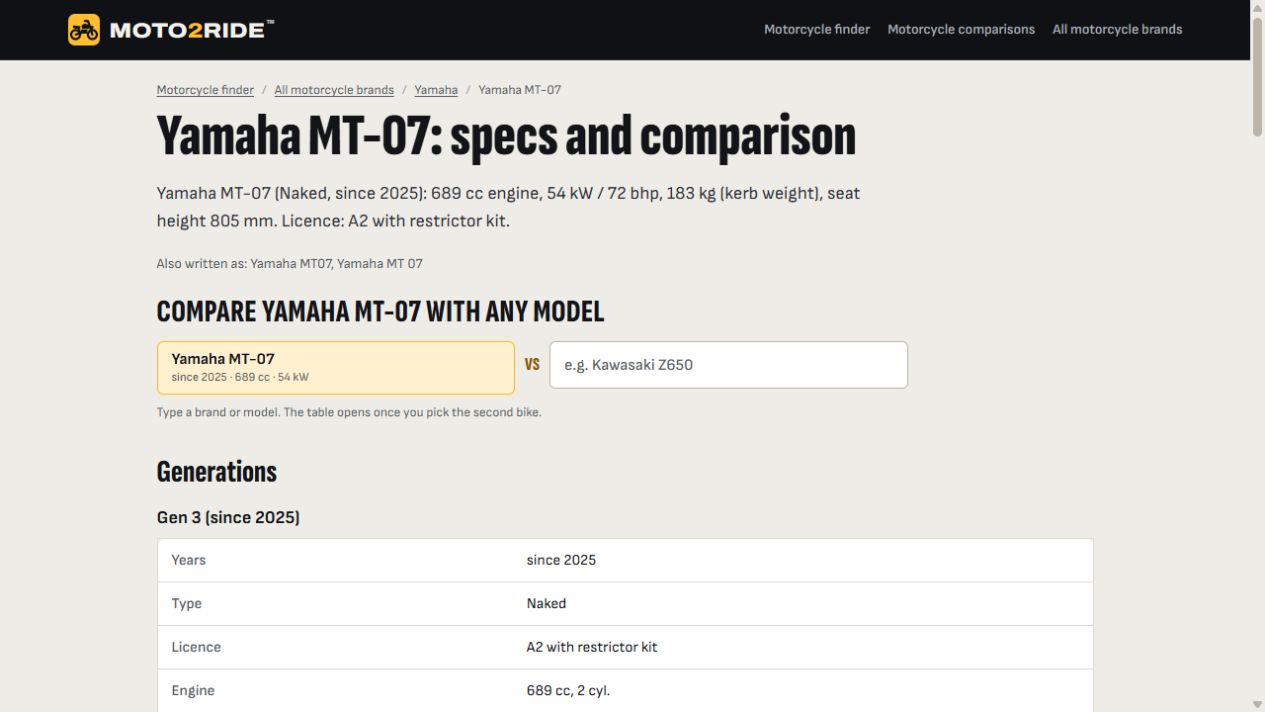Open All motorcycle brands in top navigation

[x=1117, y=30]
